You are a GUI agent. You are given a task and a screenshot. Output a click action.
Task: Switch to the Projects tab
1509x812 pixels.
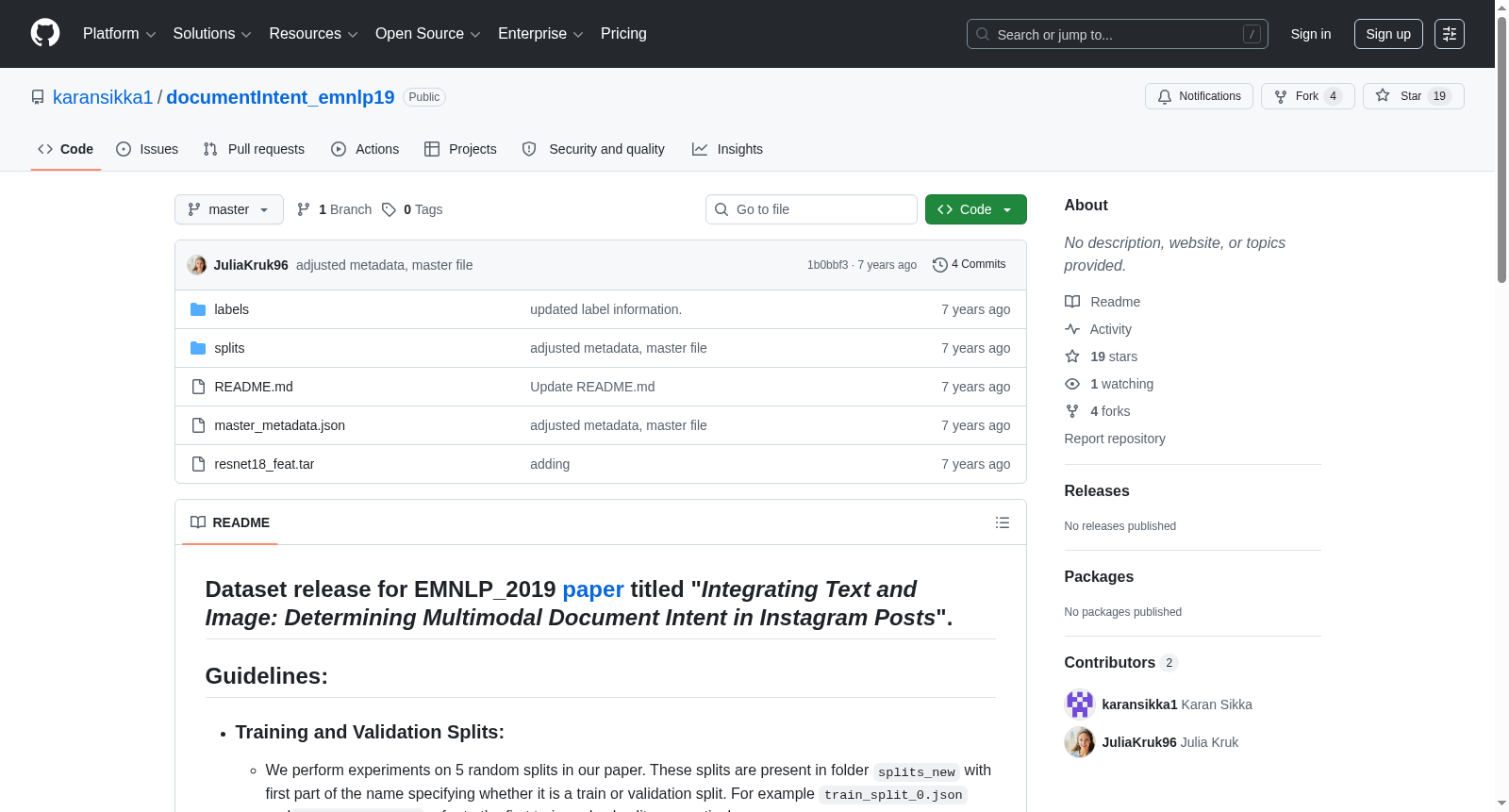[460, 149]
